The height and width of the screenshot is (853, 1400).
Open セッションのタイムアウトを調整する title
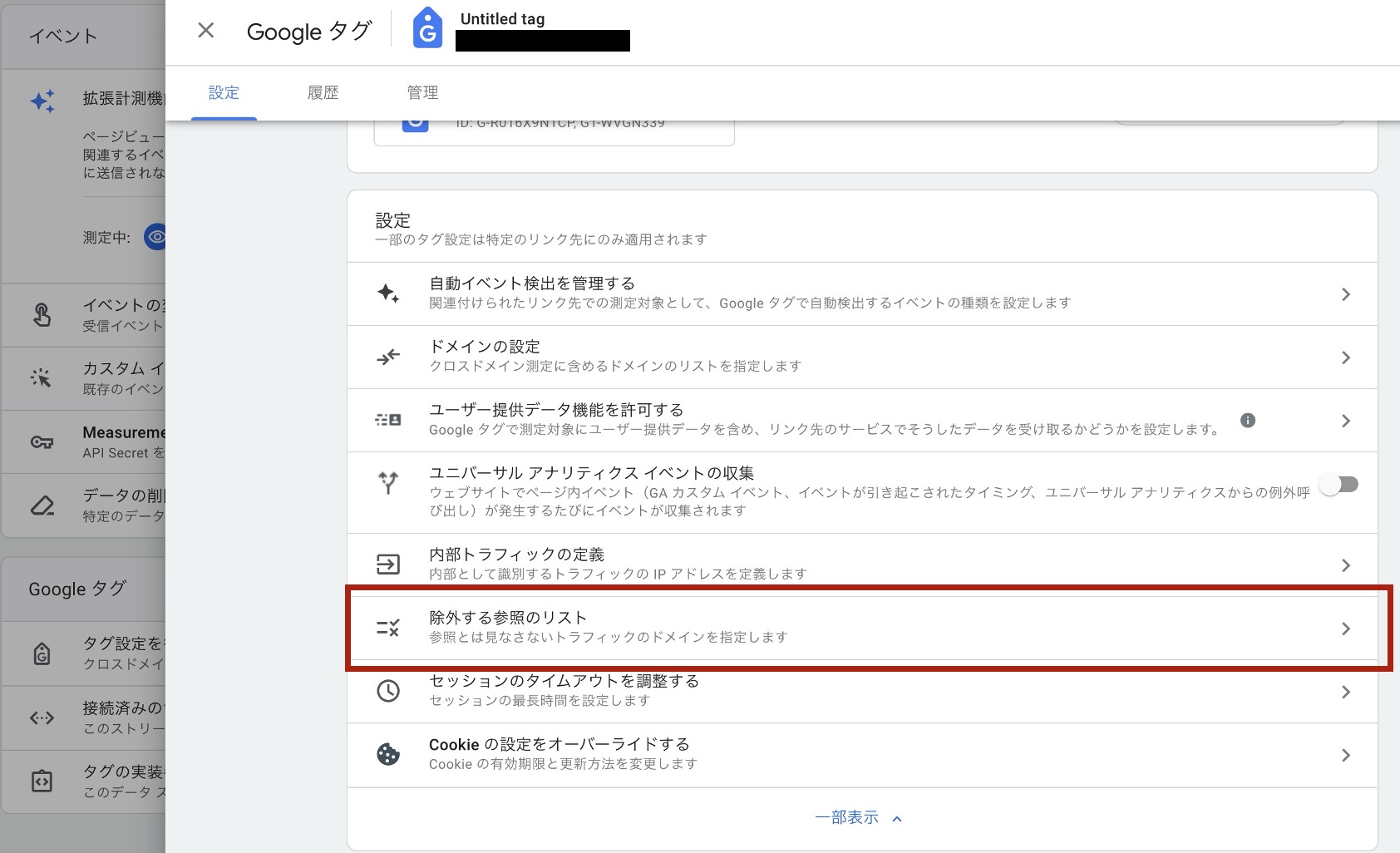564,681
